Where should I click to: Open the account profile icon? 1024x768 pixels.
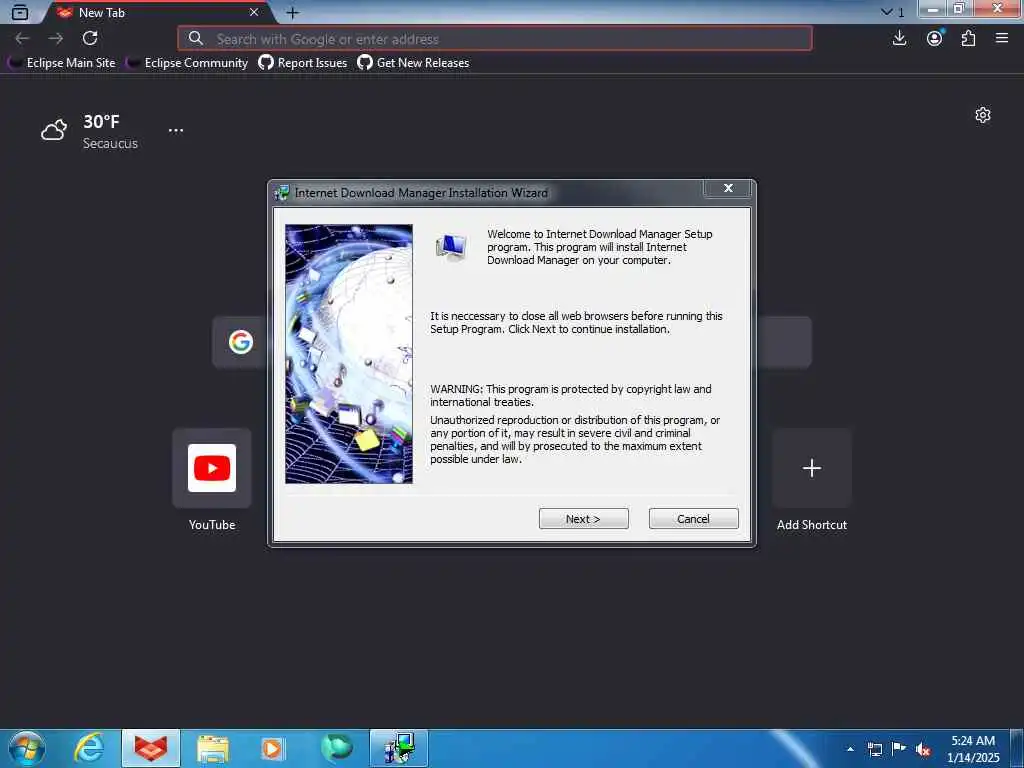click(935, 39)
